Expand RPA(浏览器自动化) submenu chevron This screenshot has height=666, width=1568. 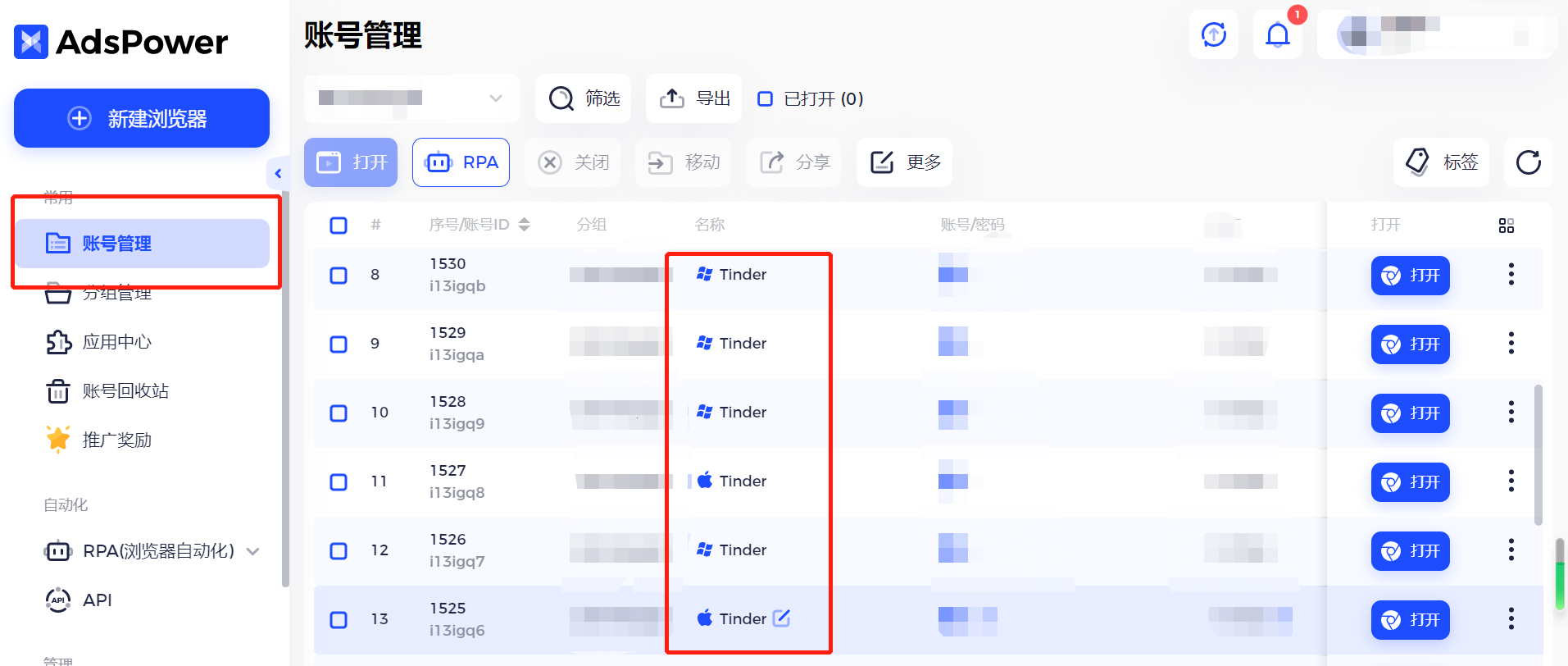253,551
